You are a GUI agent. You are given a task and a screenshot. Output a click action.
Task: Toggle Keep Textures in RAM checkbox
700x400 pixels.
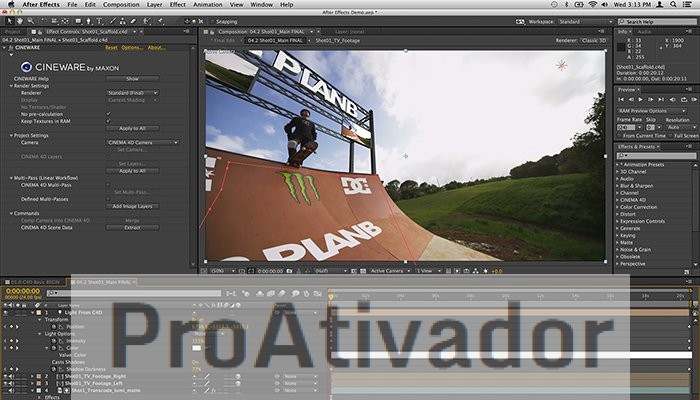[108, 121]
